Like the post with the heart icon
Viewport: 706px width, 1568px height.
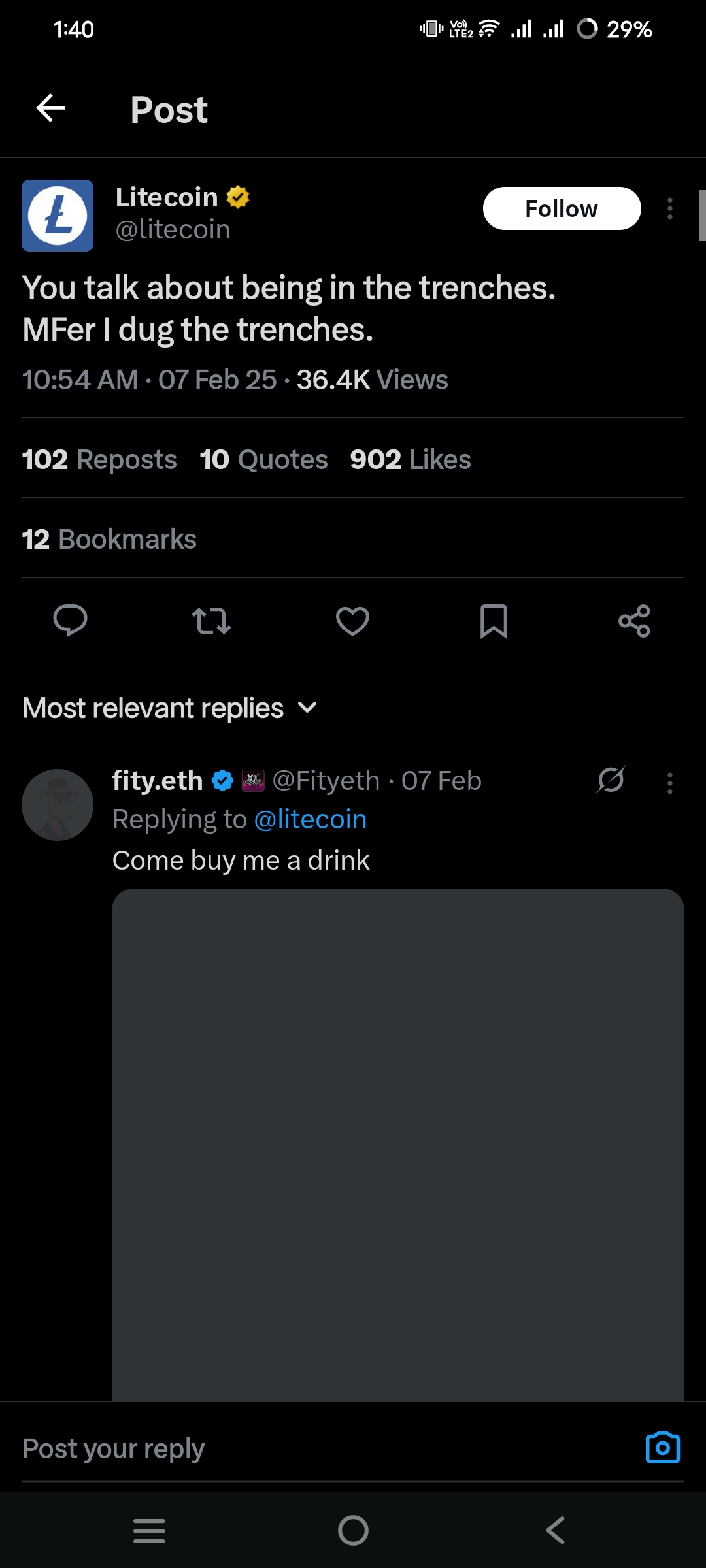352,621
